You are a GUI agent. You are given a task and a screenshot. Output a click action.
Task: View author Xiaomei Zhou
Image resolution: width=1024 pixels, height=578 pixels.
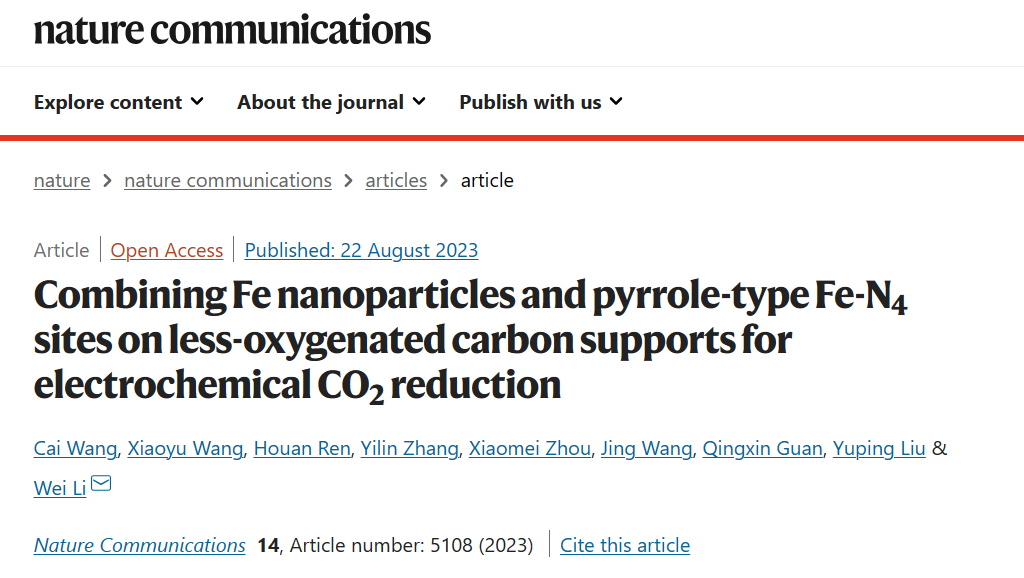click(x=530, y=449)
